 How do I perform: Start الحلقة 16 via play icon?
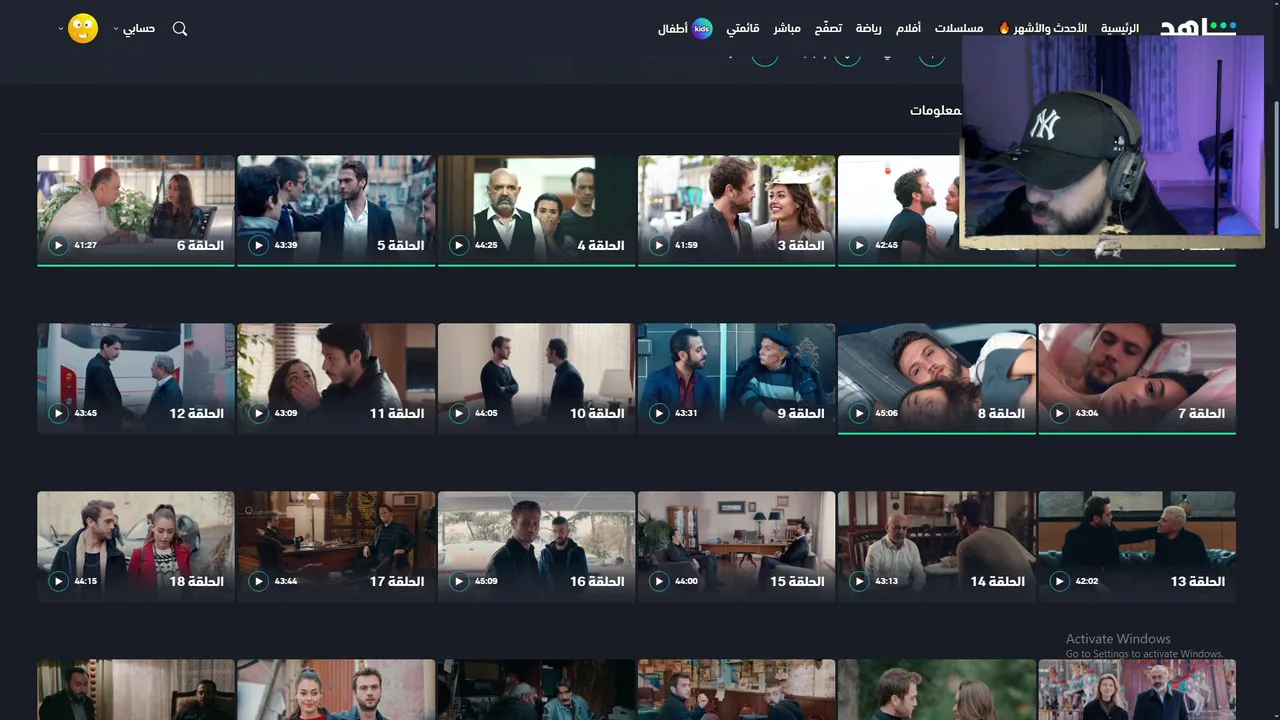pos(459,581)
